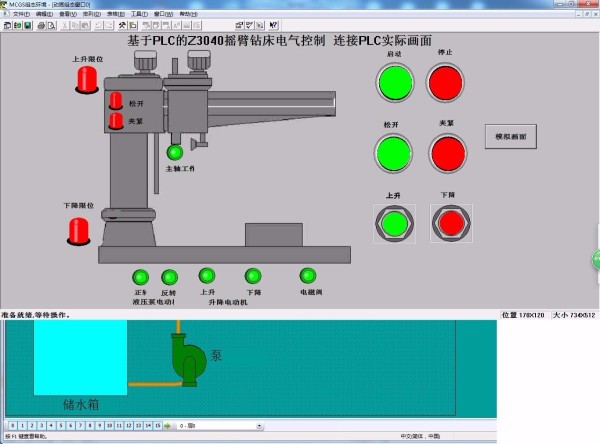Click the context help arrow-question icon

(273, 25)
